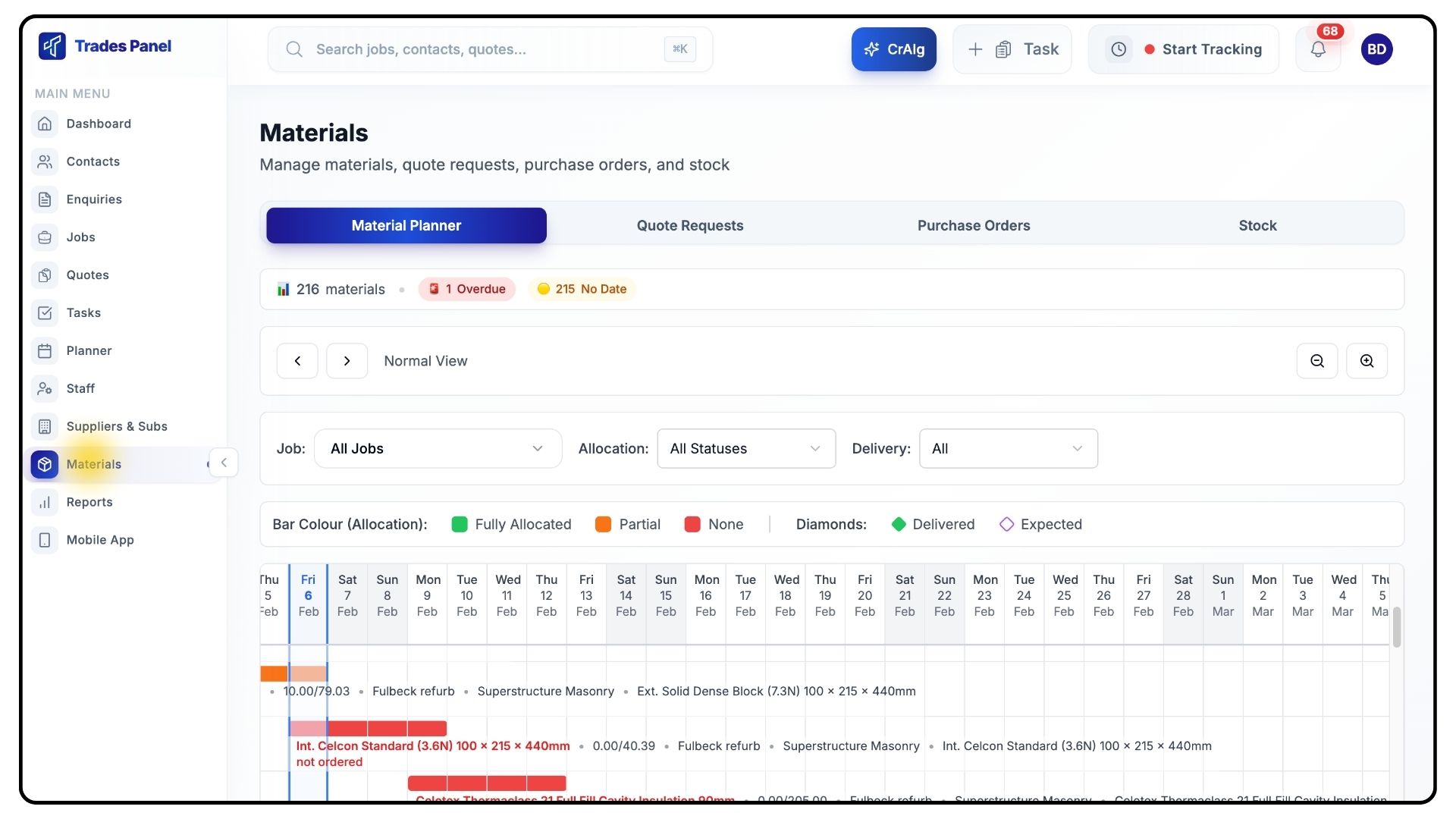Click the CrAIg assistant button
Image resolution: width=1456 pixels, height=819 pixels.
pos(893,49)
